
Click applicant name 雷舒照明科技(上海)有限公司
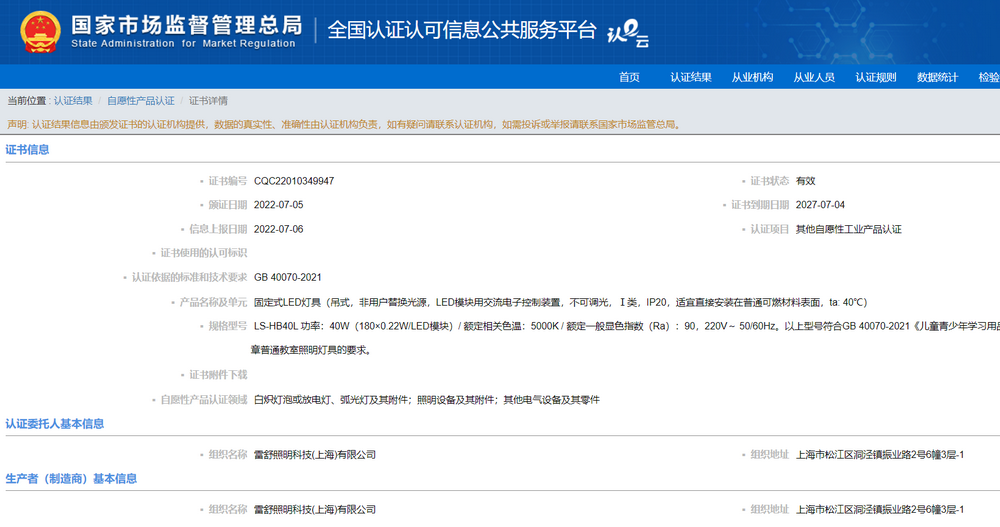[x=314, y=455]
